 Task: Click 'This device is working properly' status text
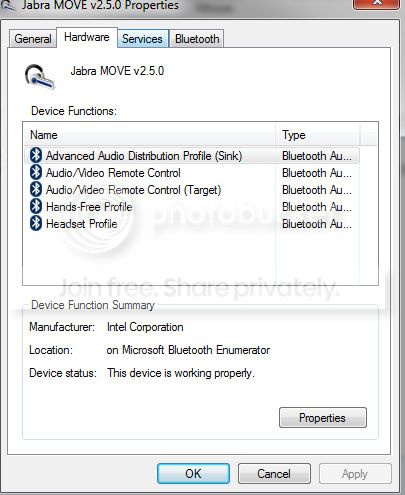(181, 373)
